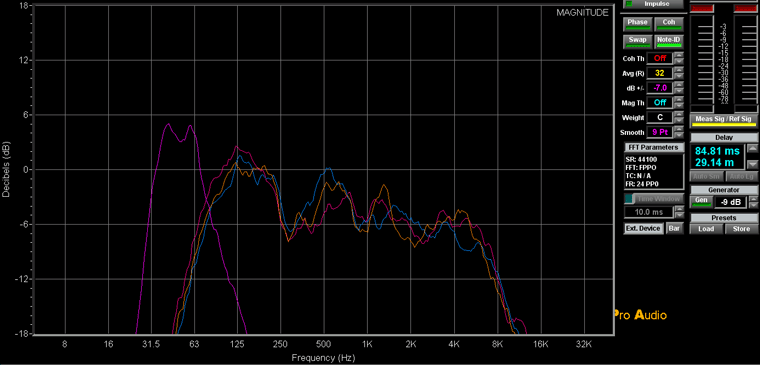Toggle the Coh coherence button

668,24
